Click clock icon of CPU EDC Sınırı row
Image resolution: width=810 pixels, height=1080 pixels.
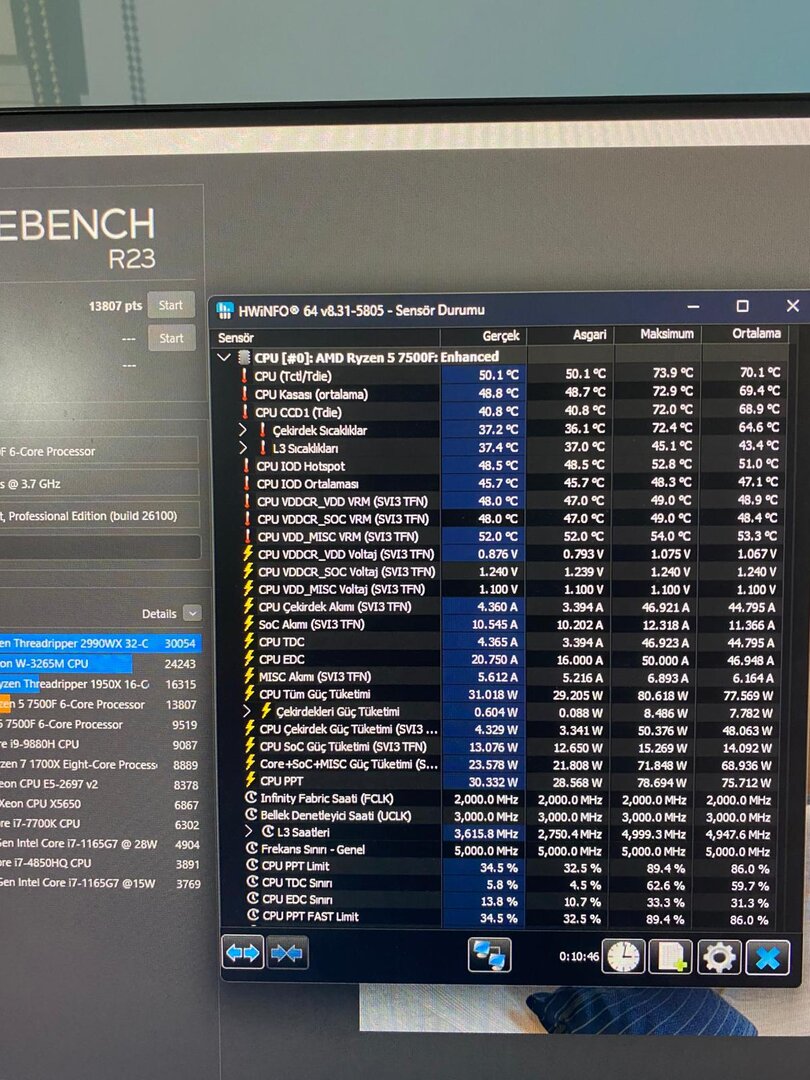point(253,900)
